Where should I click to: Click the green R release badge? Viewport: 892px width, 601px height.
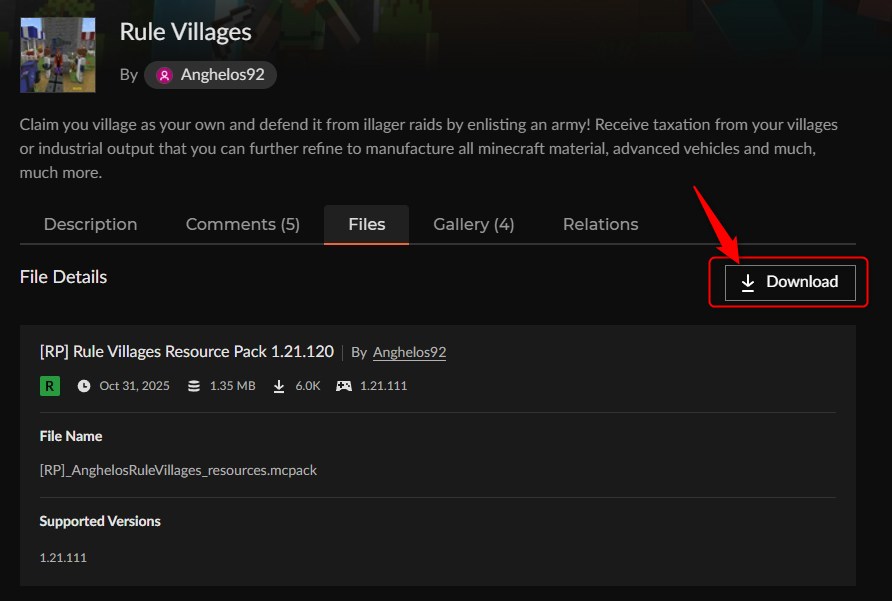49,386
